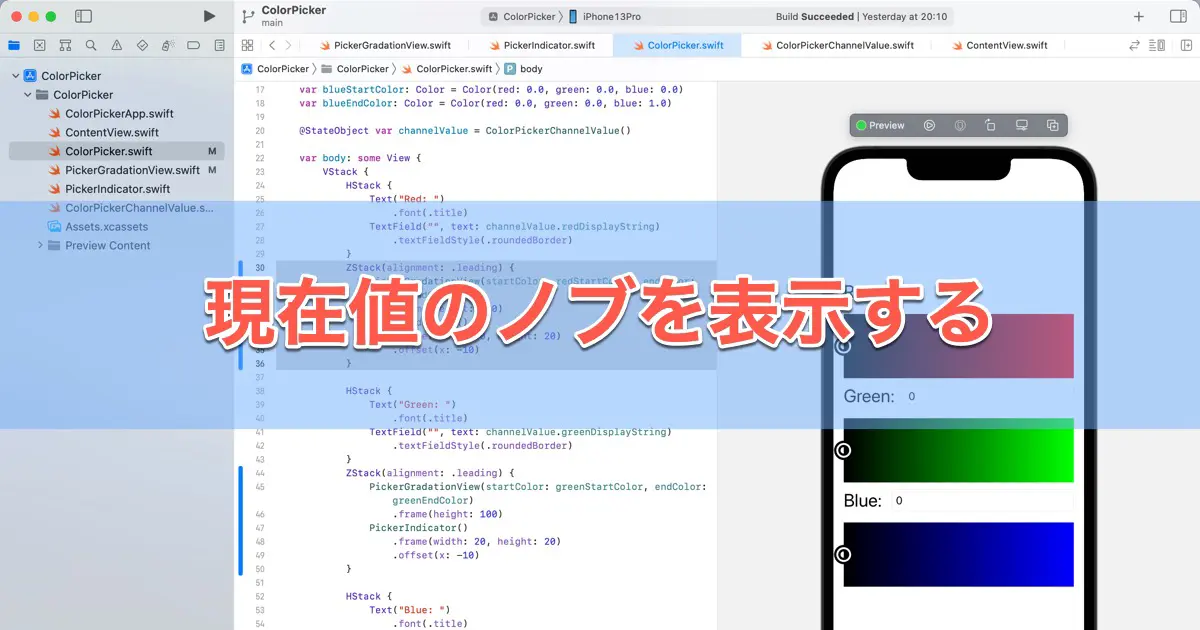Click the selectable preview mode icon

click(960, 125)
